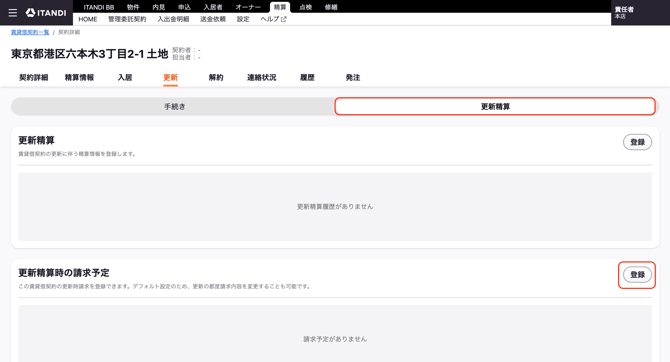
Task: Open 入出金明細 submenu item
Action: tap(173, 19)
